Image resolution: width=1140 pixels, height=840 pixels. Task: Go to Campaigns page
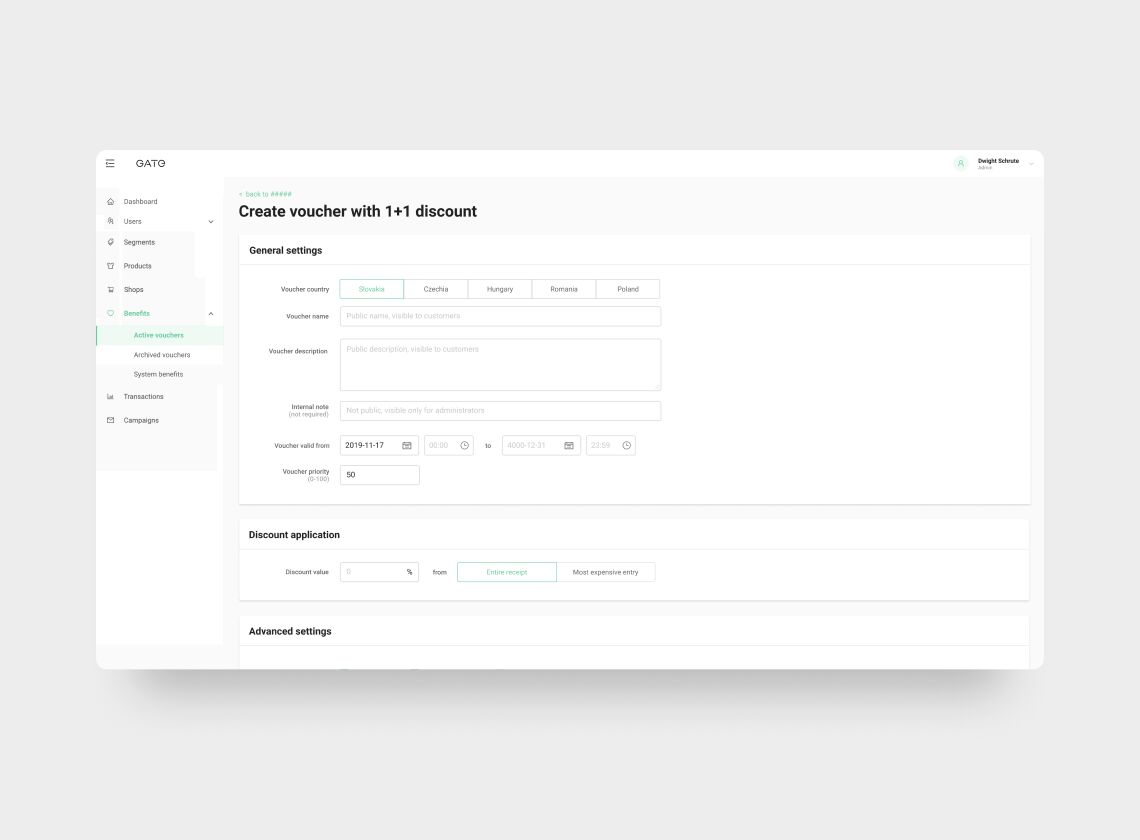point(141,420)
